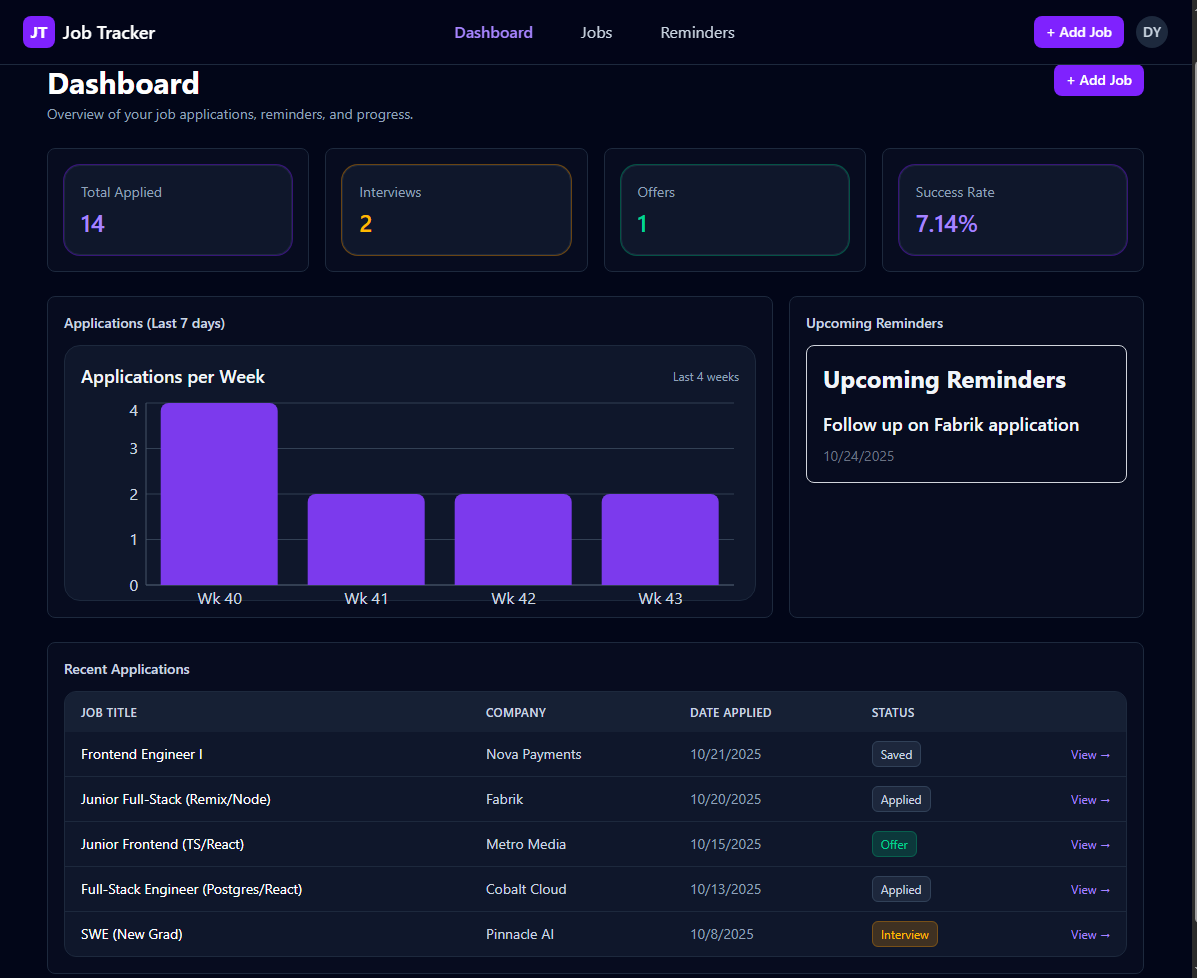This screenshot has height=978, width=1197.
Task: Click the Wk 40 bar in the chart
Action: point(219,494)
